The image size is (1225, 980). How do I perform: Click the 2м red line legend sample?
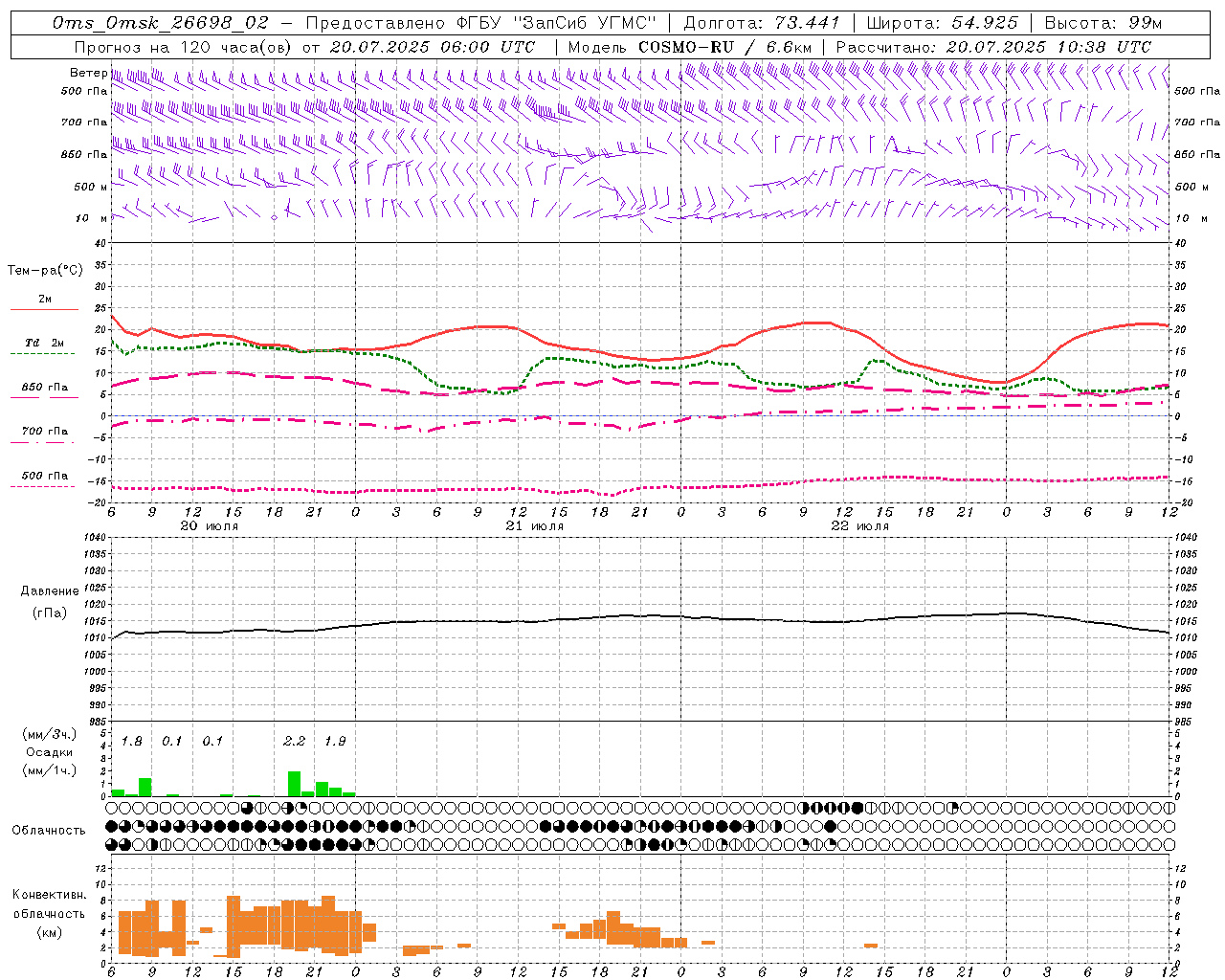[x=44, y=309]
